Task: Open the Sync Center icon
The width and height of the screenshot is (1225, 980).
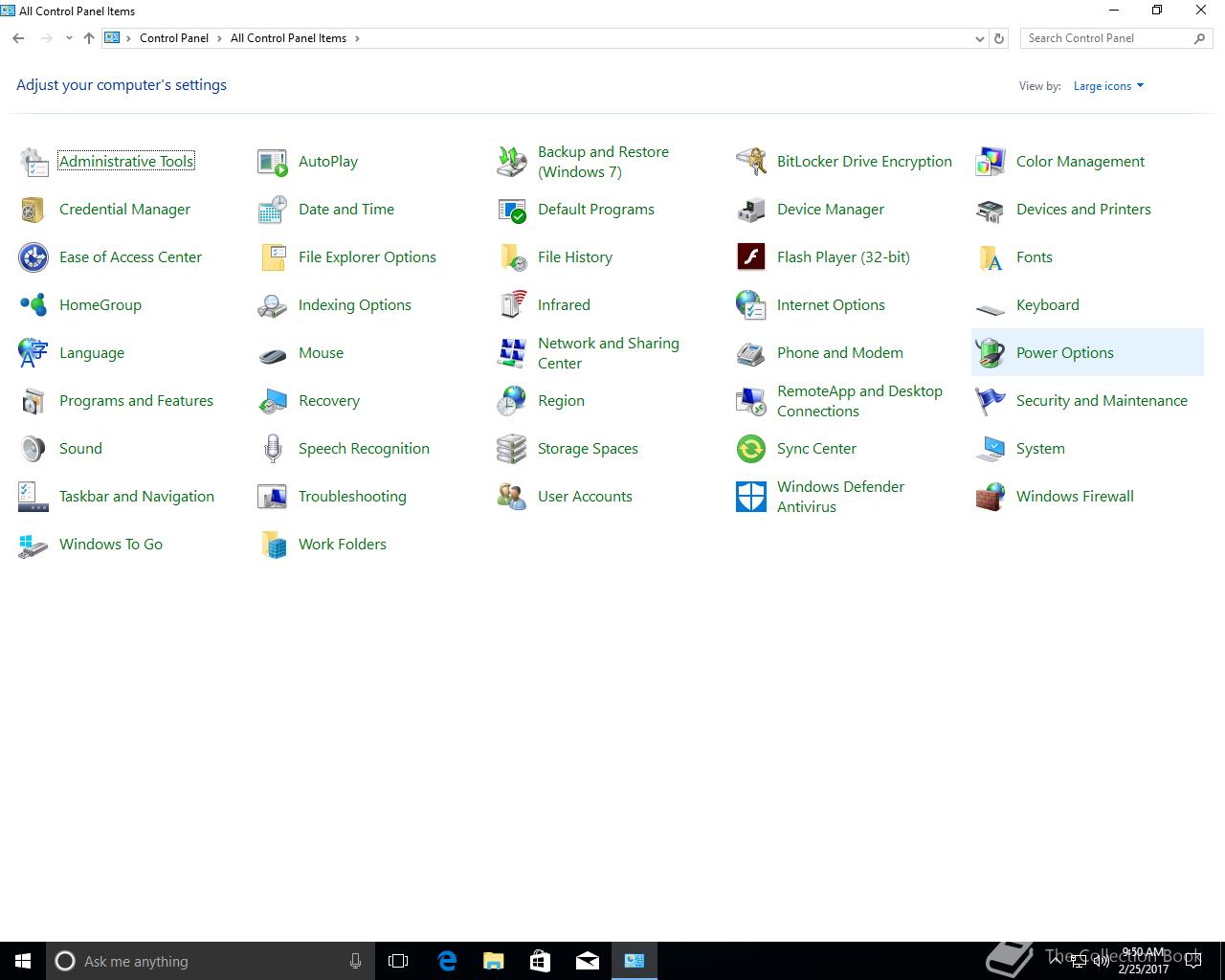Action: point(751,449)
